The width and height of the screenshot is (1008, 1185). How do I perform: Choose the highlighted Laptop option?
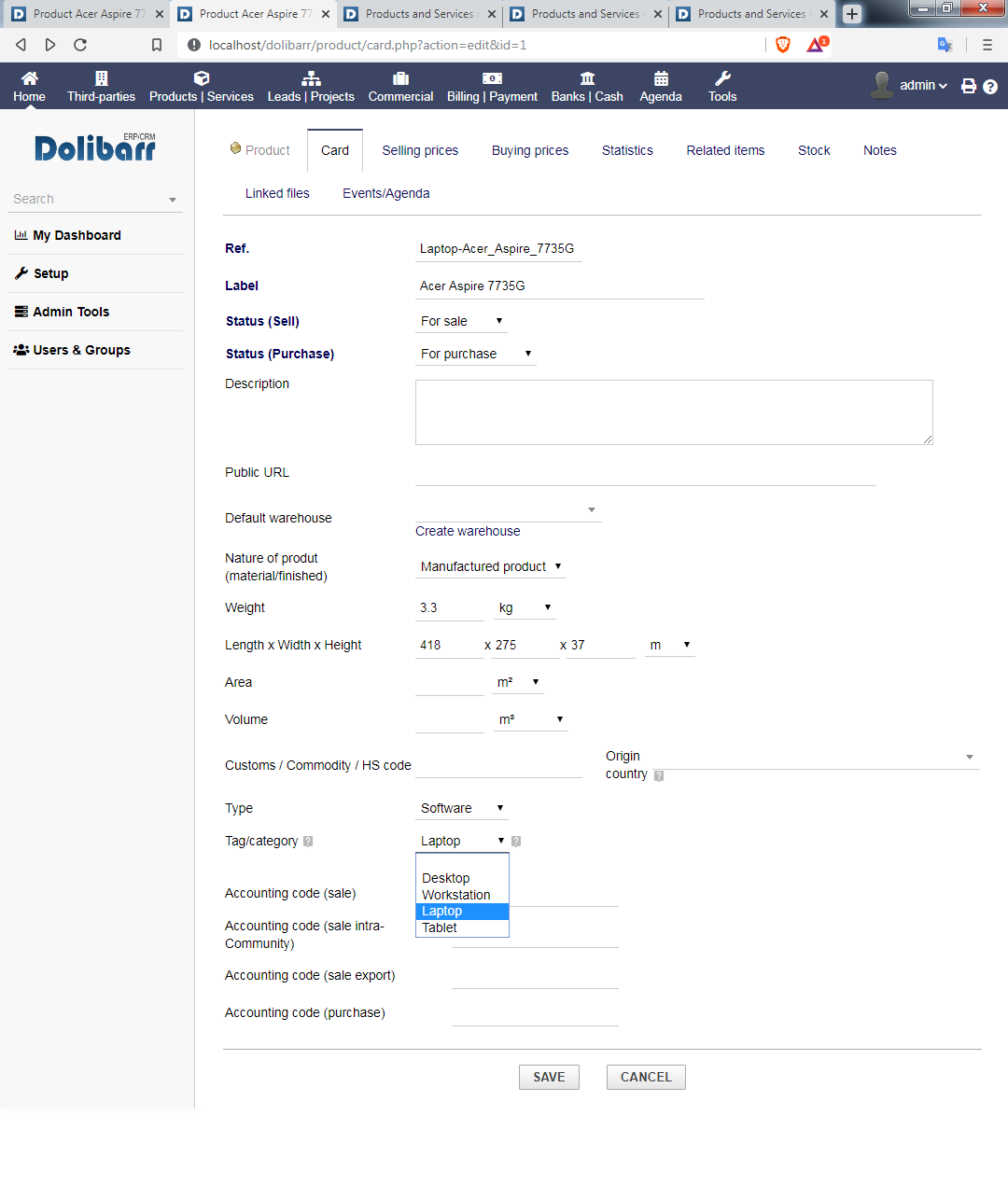[x=462, y=911]
